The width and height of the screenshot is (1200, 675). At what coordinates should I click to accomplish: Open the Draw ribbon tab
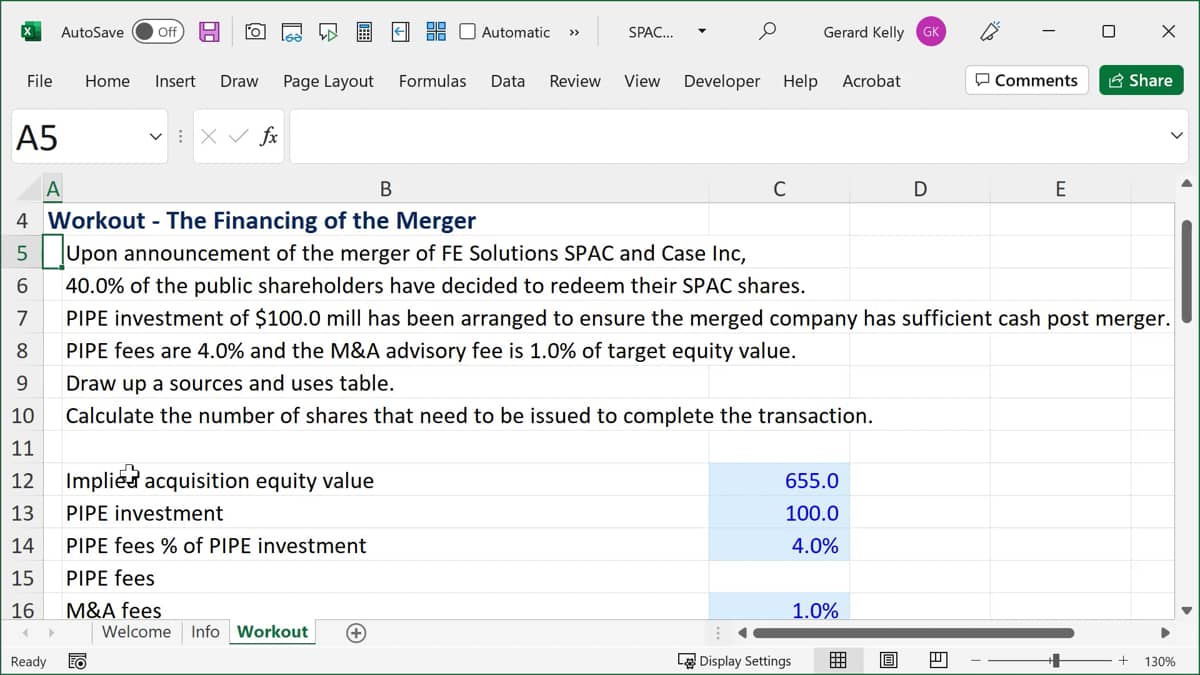[x=239, y=81]
